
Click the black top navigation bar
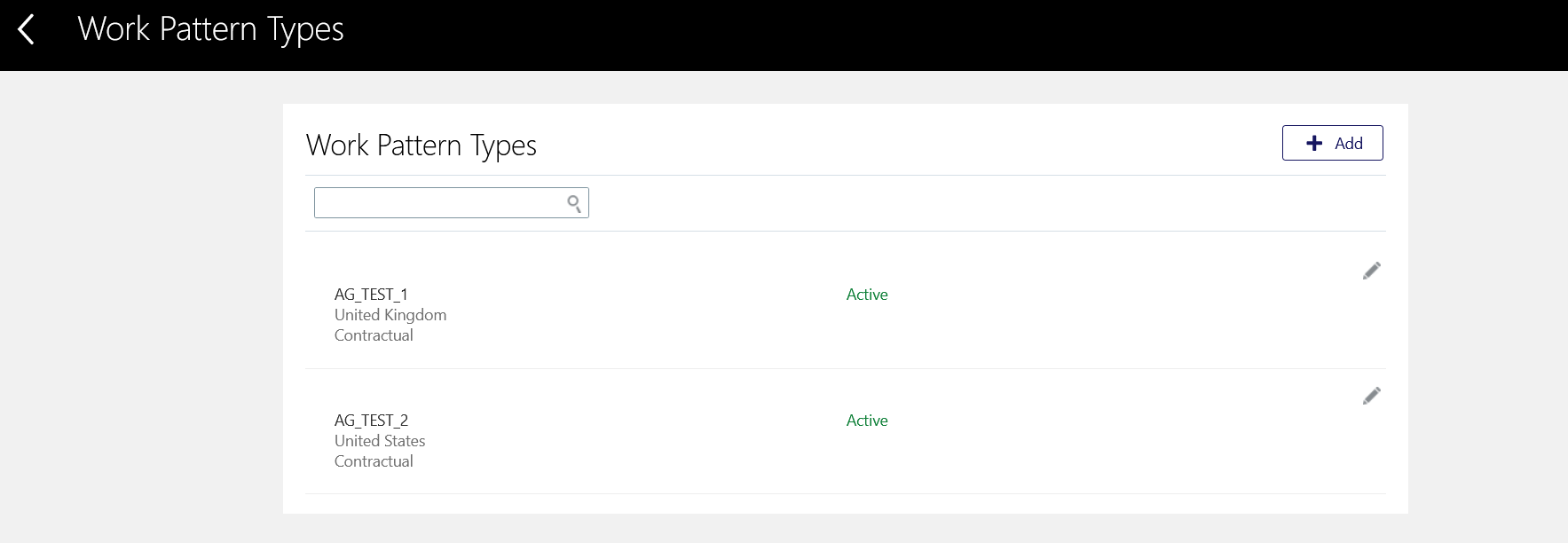tap(781, 32)
